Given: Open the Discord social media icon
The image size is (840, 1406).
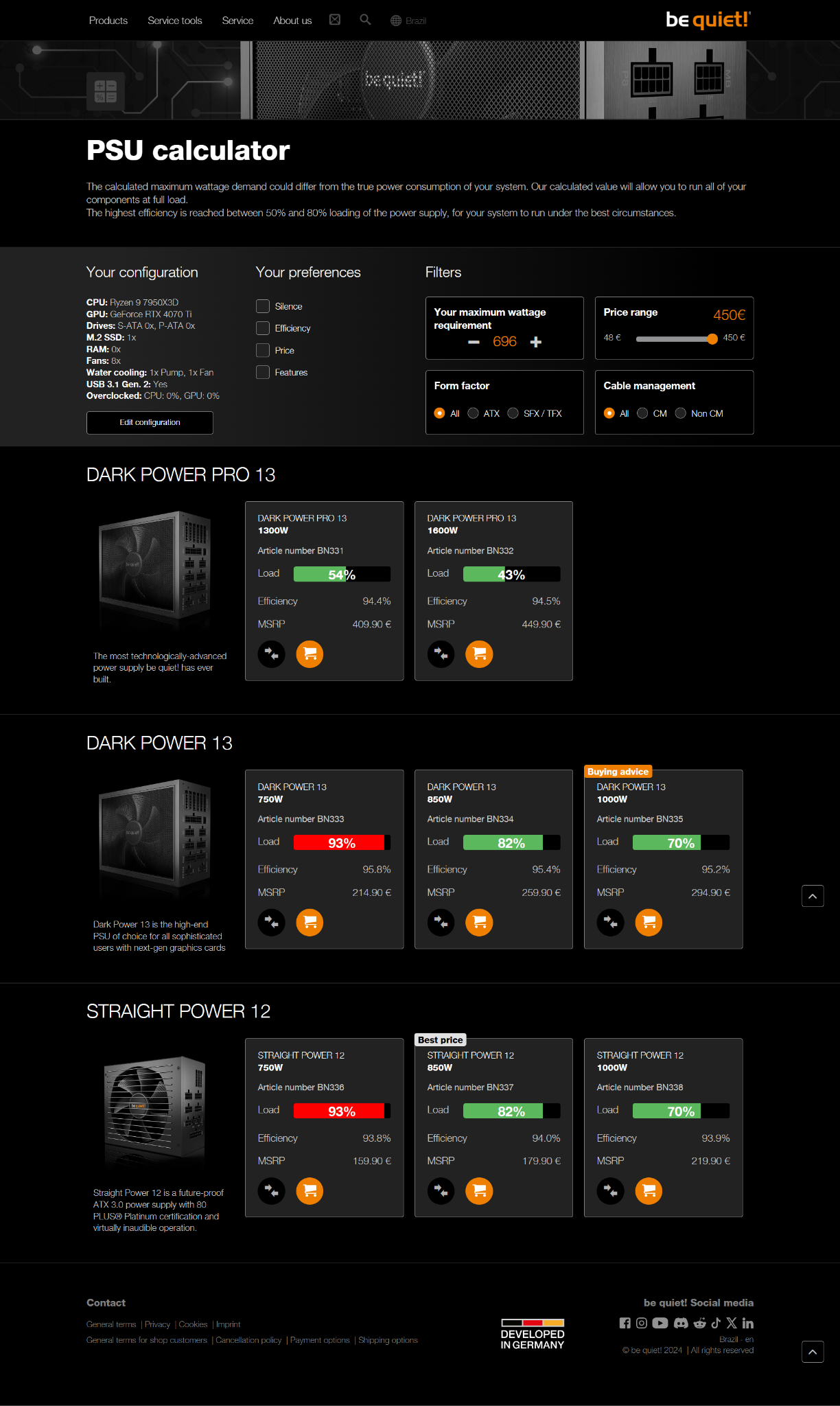Looking at the screenshot, I should point(681,1323).
